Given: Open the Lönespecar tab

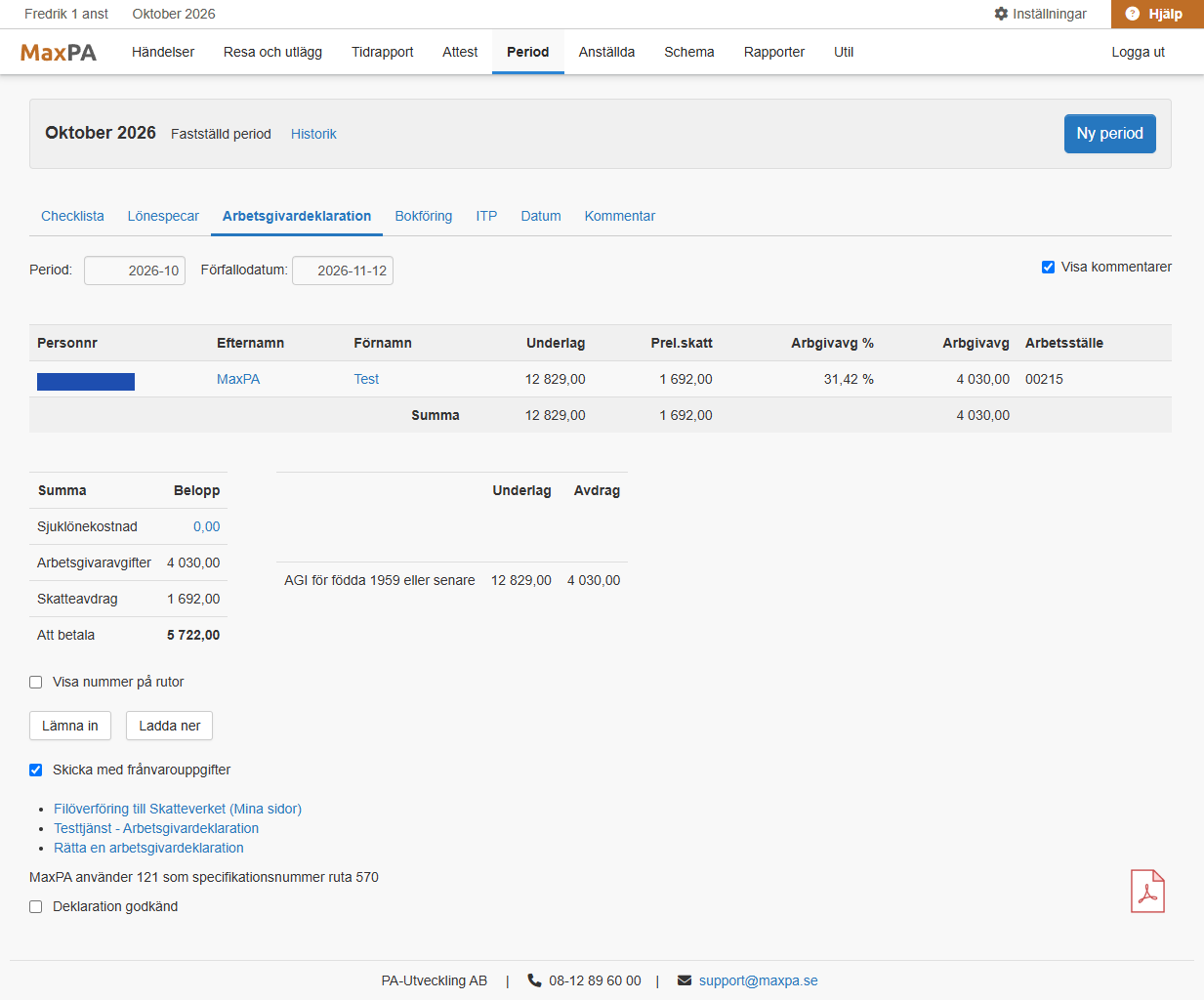Looking at the screenshot, I should (163, 216).
